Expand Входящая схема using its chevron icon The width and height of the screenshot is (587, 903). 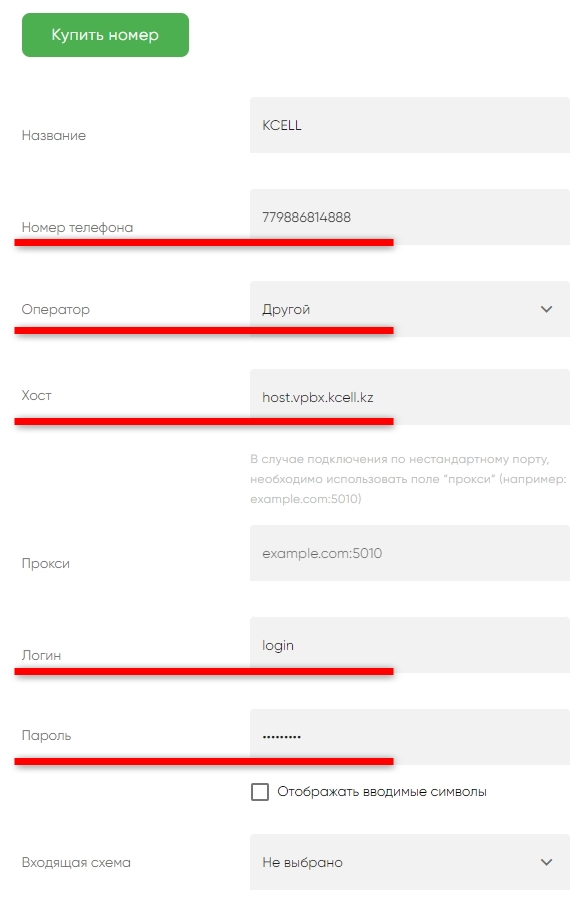[x=546, y=862]
